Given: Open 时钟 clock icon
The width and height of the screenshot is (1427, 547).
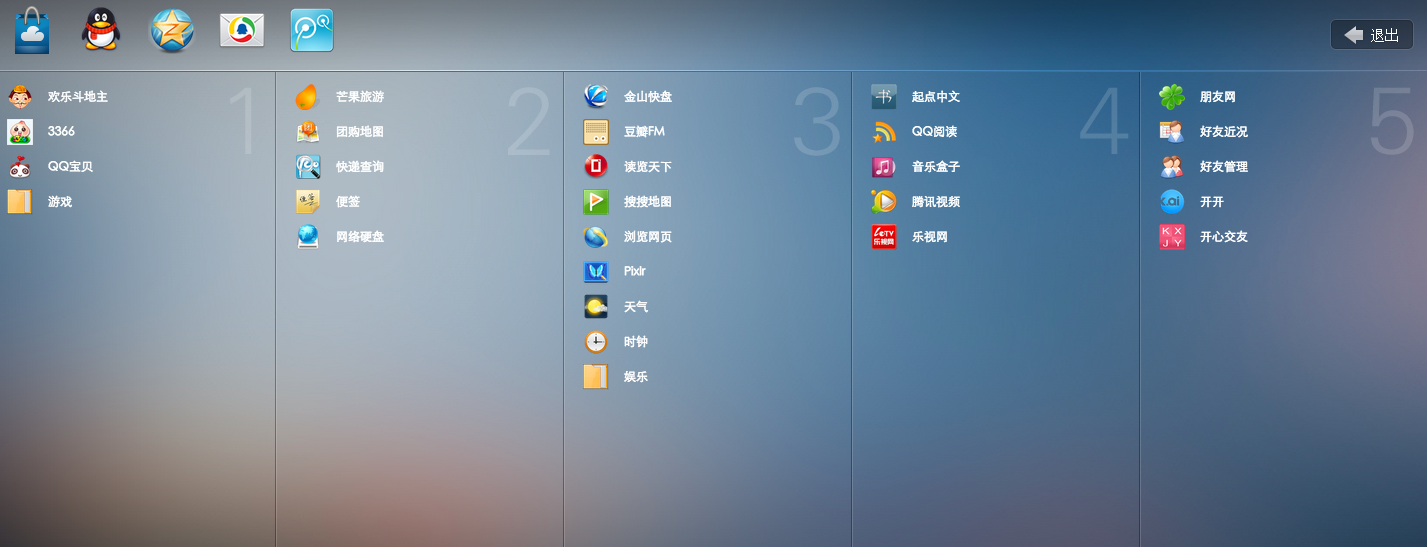Looking at the screenshot, I should [x=596, y=342].
